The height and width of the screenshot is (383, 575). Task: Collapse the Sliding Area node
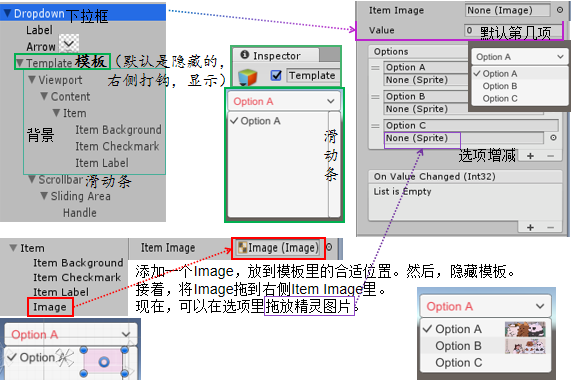(x=44, y=196)
